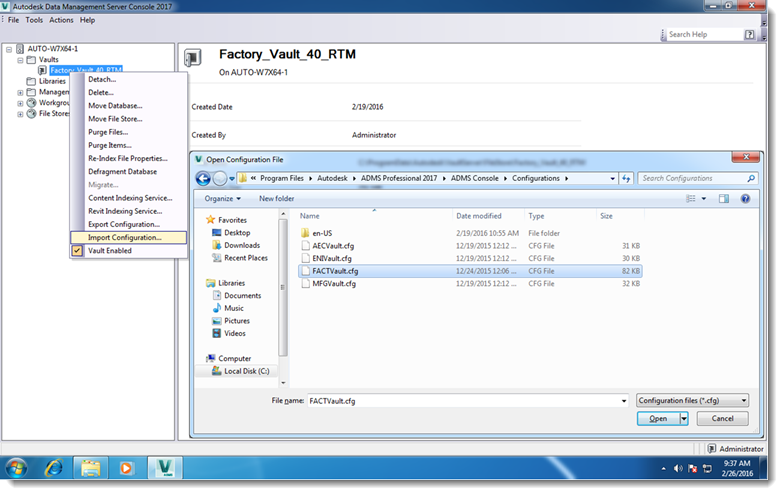Click the volume icon in system tray

click(678, 469)
